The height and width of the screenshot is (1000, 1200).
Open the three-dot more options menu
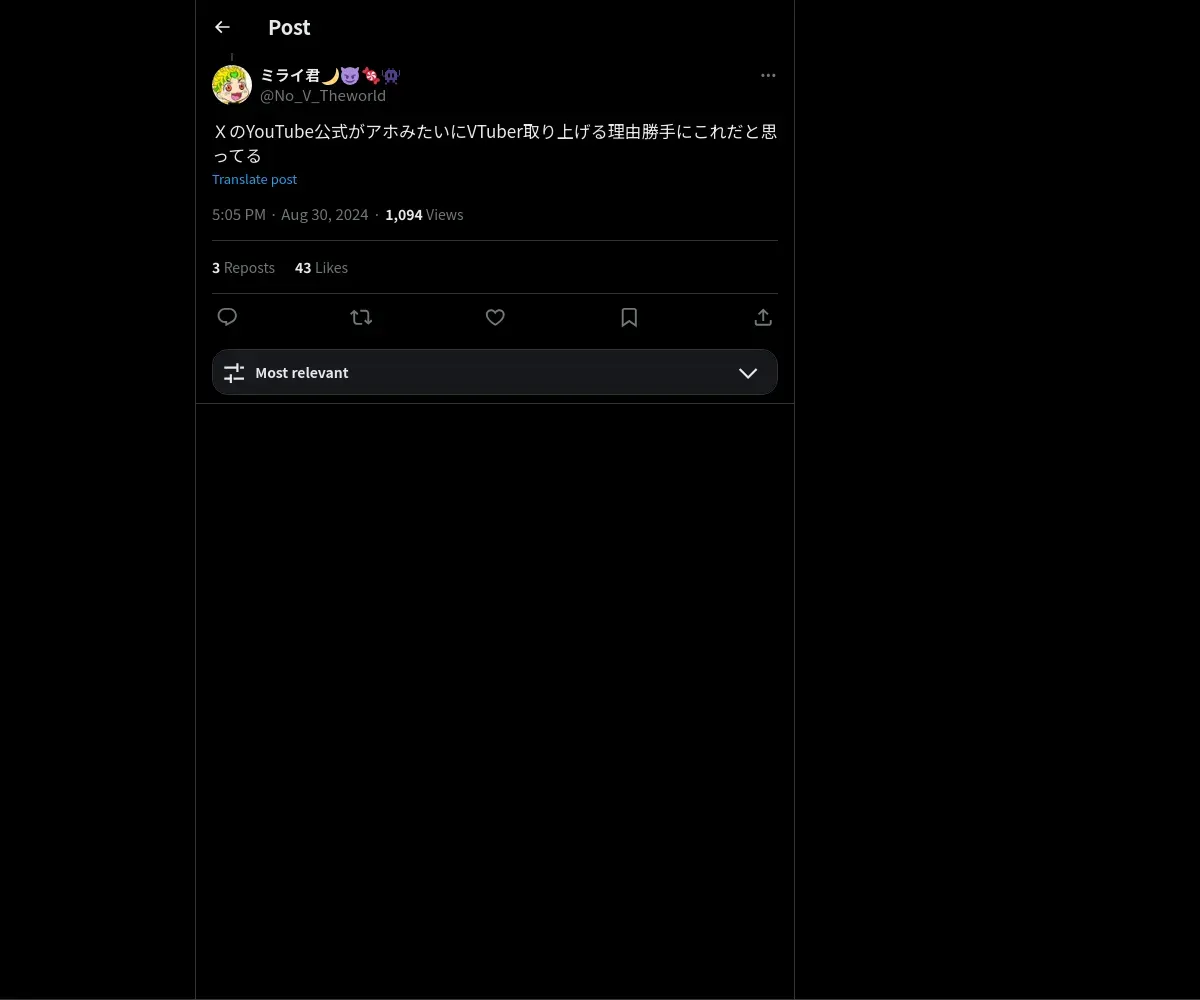click(x=768, y=75)
